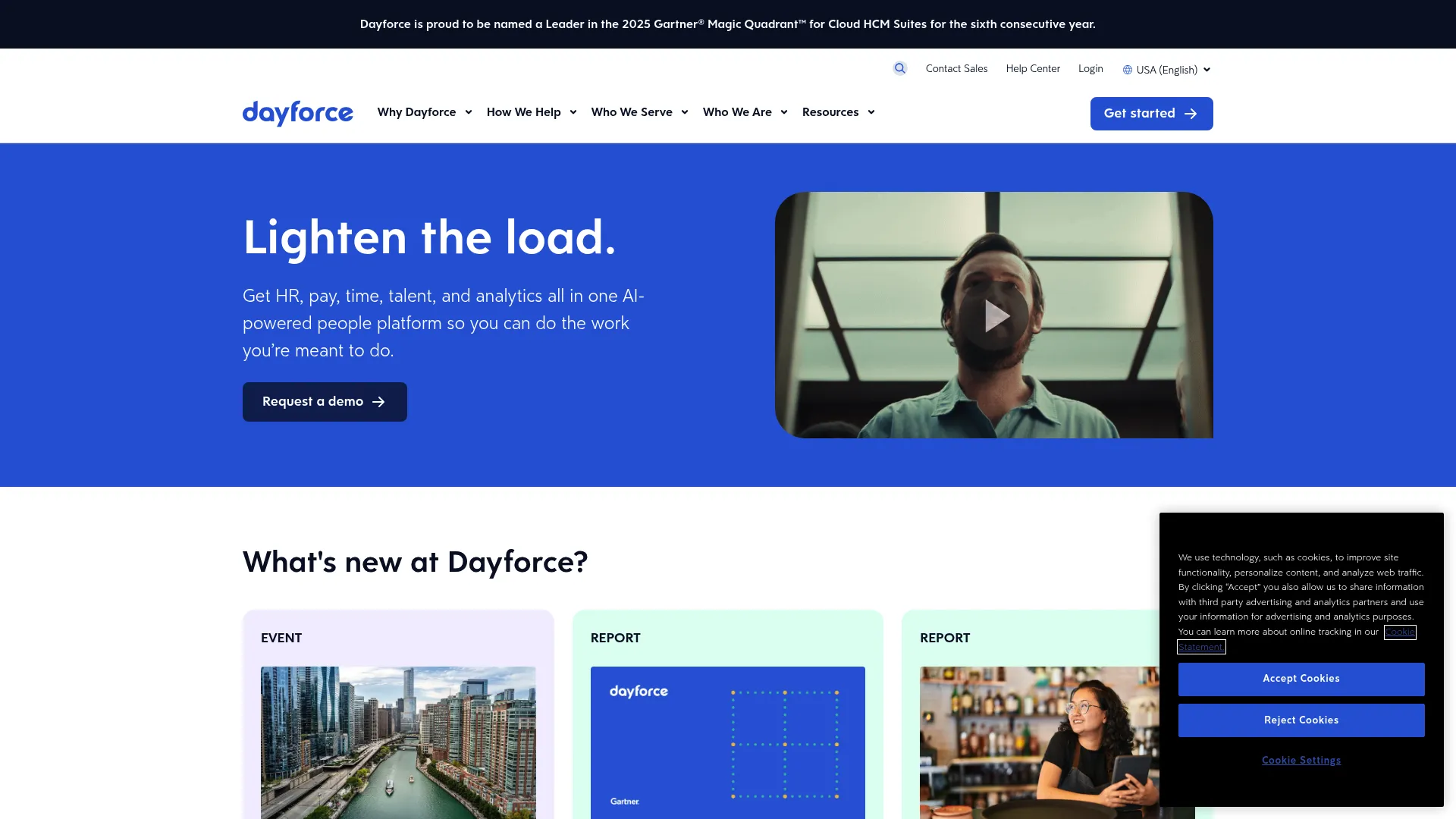Click the Login link

pyautogui.click(x=1090, y=68)
